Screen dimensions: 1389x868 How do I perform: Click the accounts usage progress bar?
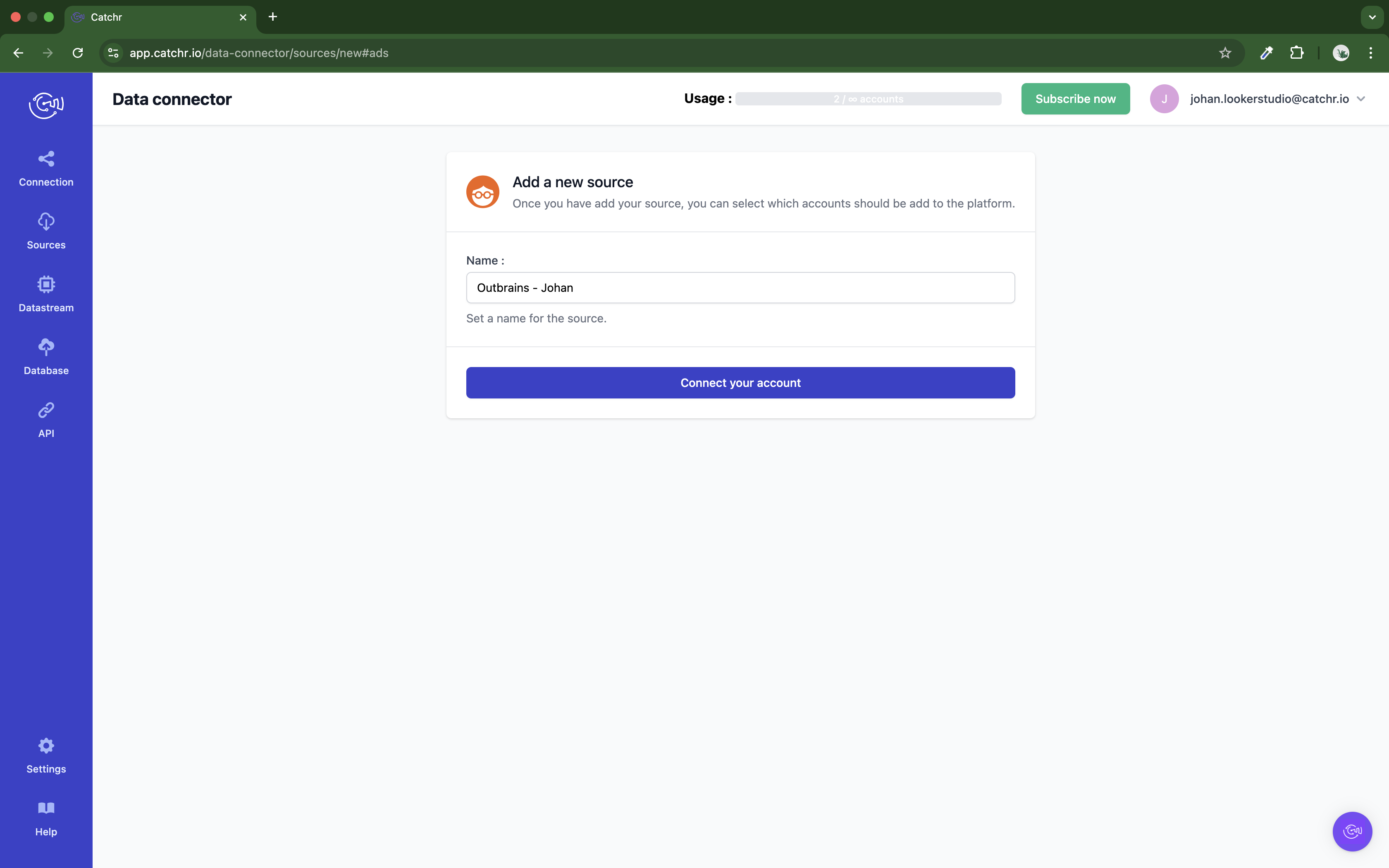[x=868, y=99]
